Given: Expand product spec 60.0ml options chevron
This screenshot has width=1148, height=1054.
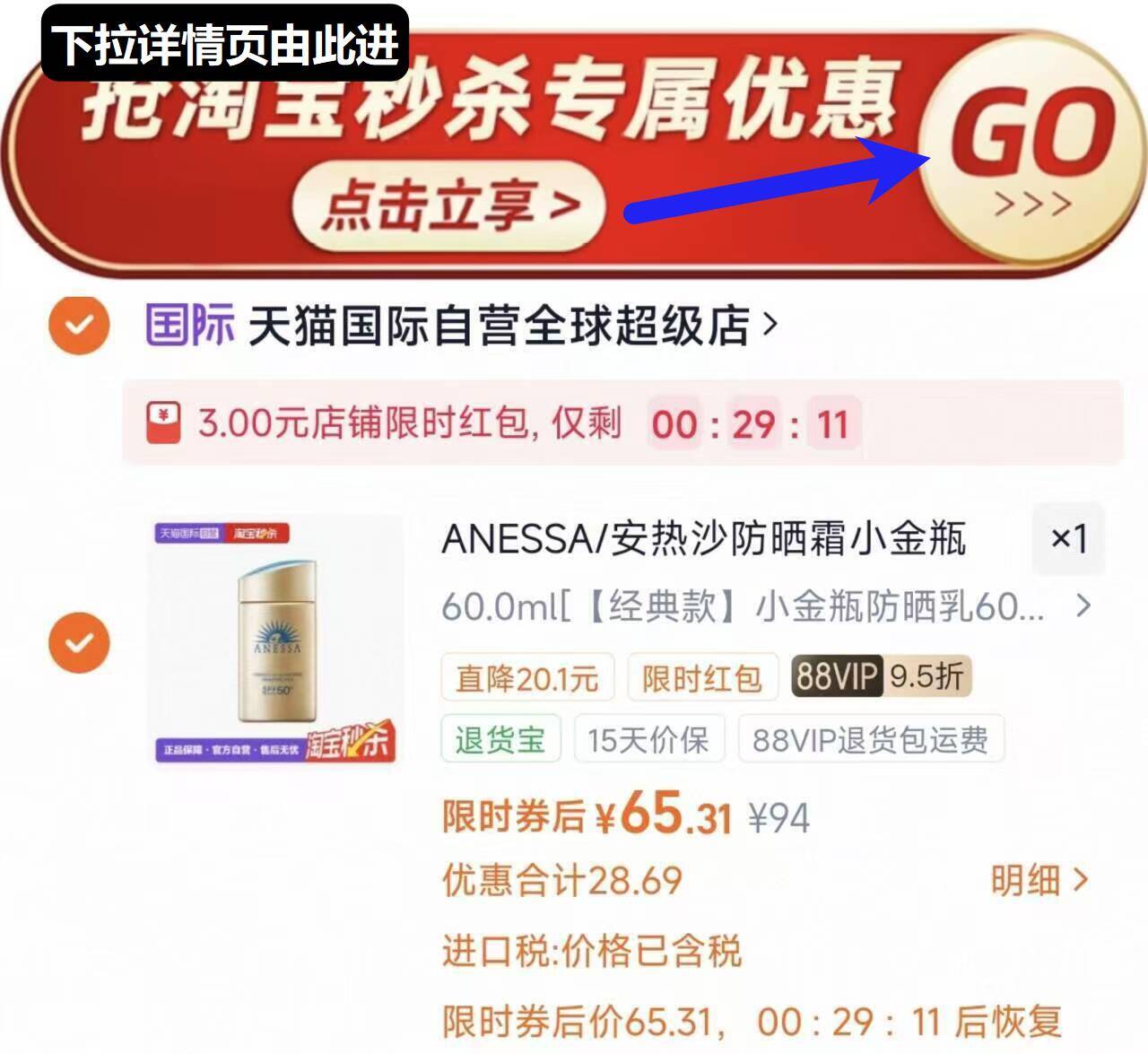Looking at the screenshot, I should pyautogui.click(x=1083, y=606).
